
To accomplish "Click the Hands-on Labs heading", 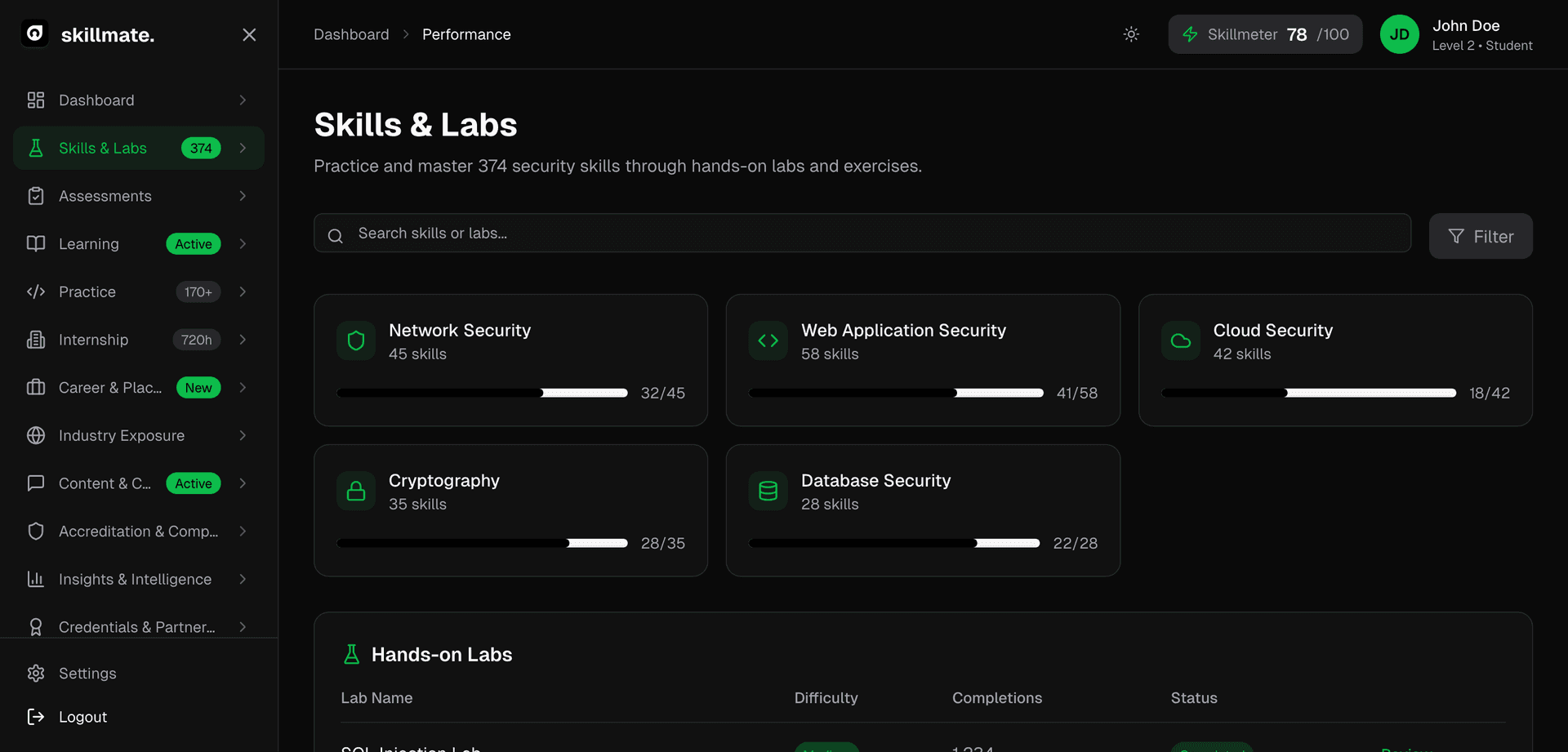I will coord(442,655).
